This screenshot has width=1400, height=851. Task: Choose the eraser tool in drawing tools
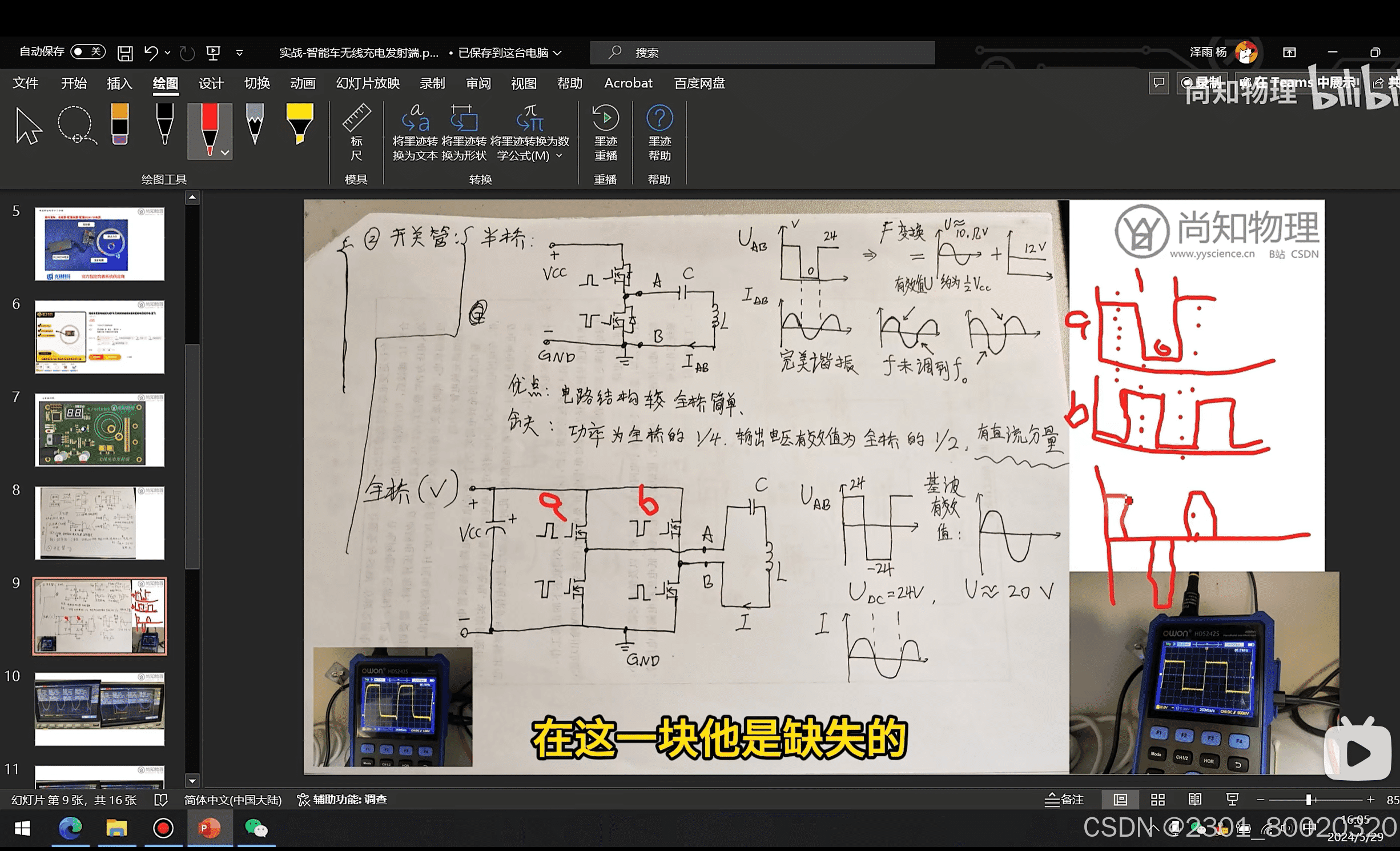click(x=120, y=124)
